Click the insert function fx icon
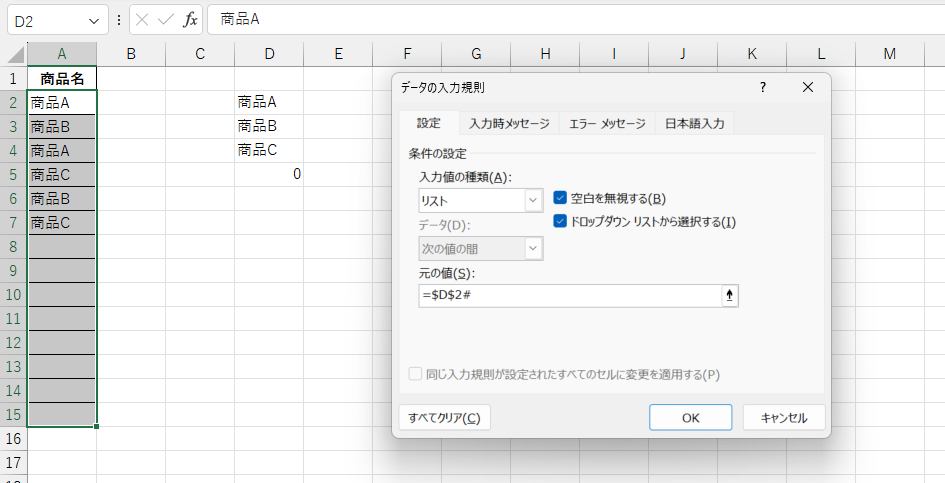Image resolution: width=945 pixels, height=483 pixels. [190, 20]
